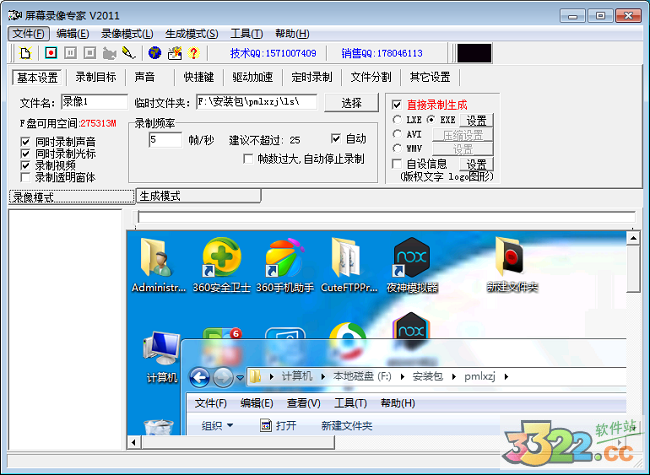Uncheck the 直接录制生成 checkbox
The height and width of the screenshot is (475, 650).
[x=398, y=104]
